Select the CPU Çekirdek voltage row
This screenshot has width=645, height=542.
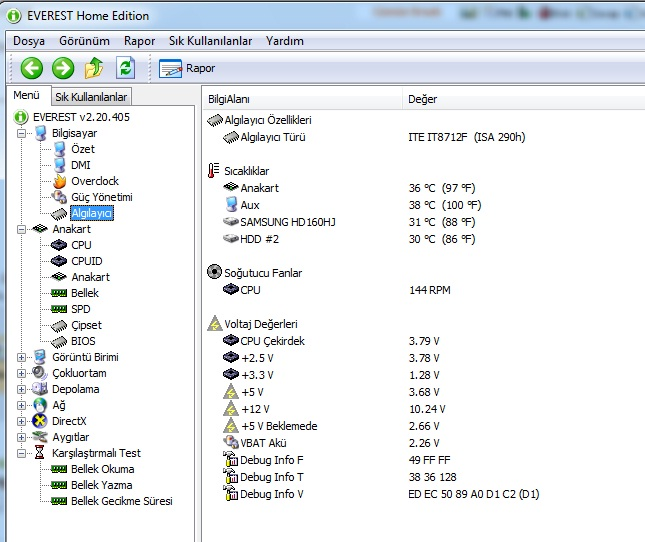(272, 341)
